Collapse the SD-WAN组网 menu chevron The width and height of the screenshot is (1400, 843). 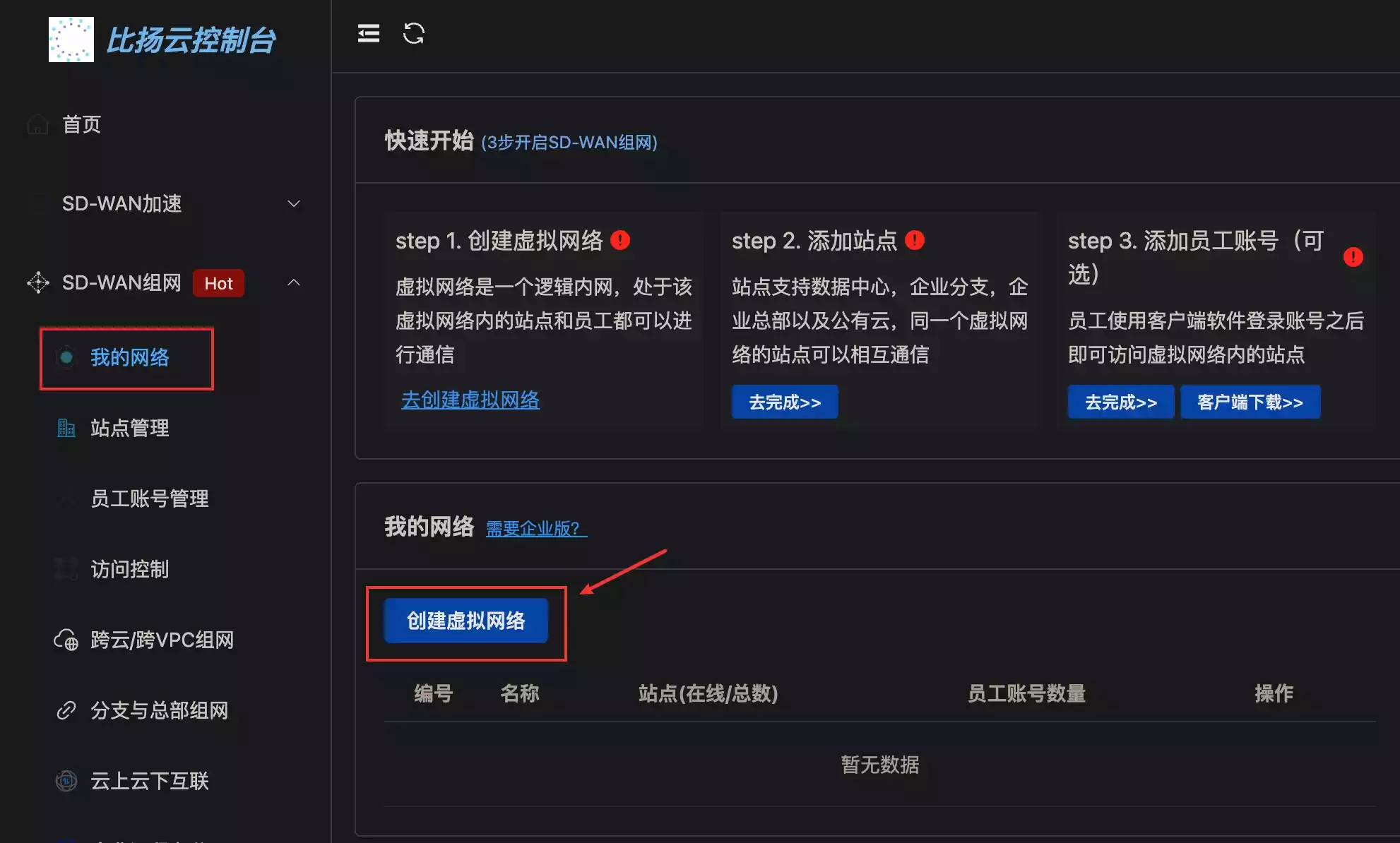pos(294,282)
